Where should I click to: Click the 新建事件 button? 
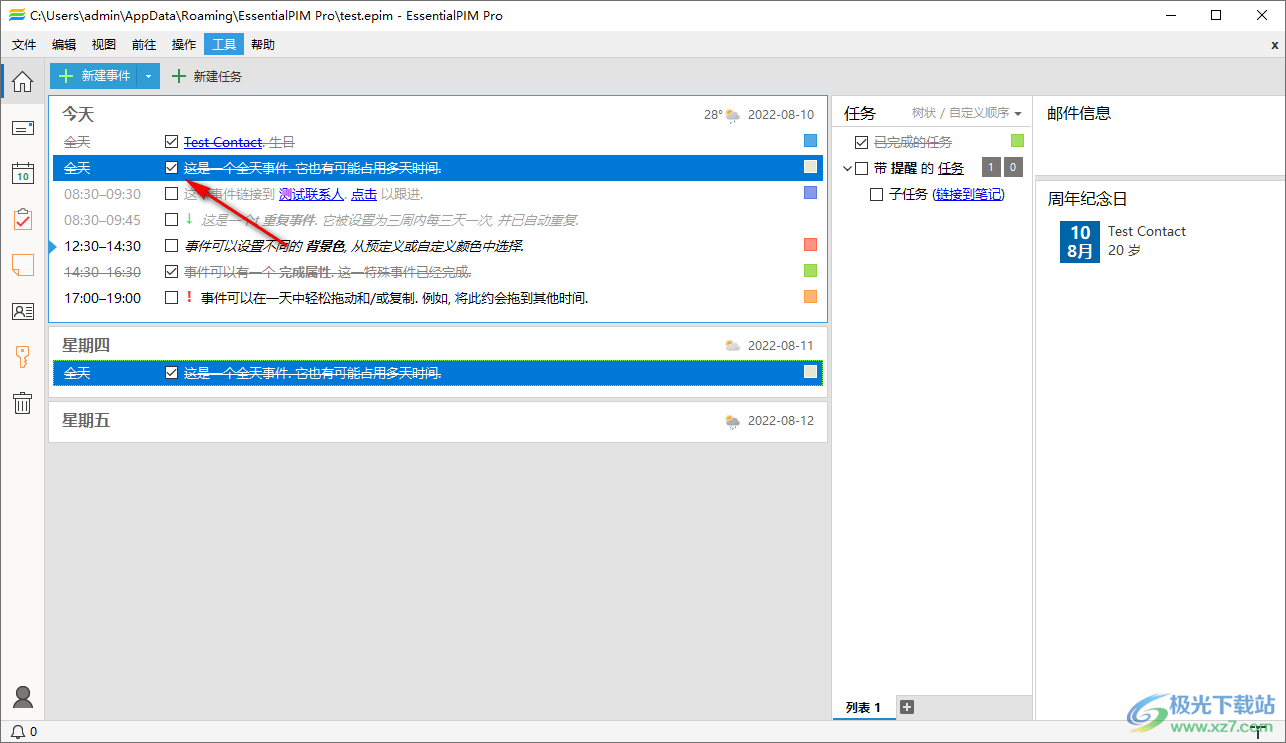click(x=94, y=76)
